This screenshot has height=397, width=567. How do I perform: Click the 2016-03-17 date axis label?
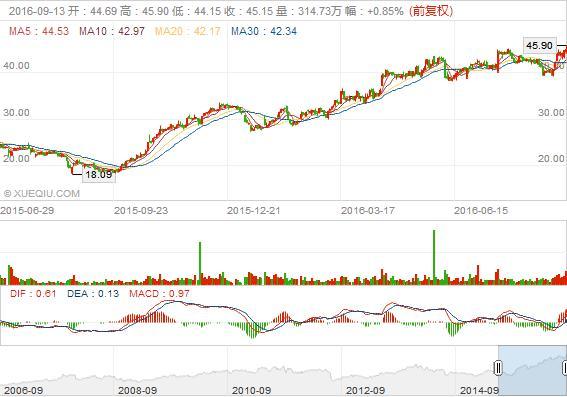368,211
